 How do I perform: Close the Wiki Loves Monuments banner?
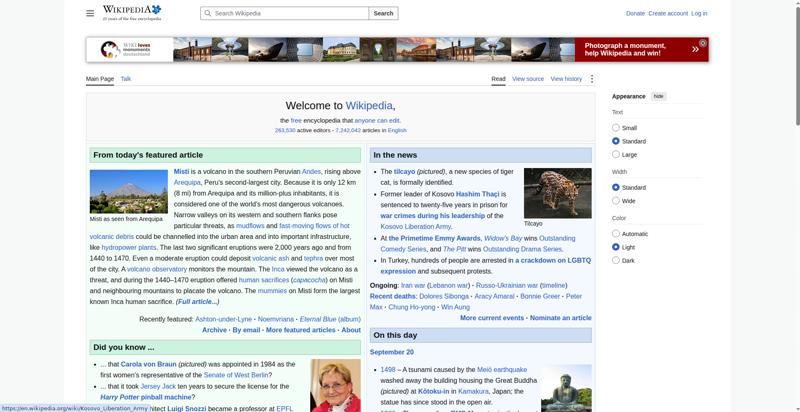point(703,43)
